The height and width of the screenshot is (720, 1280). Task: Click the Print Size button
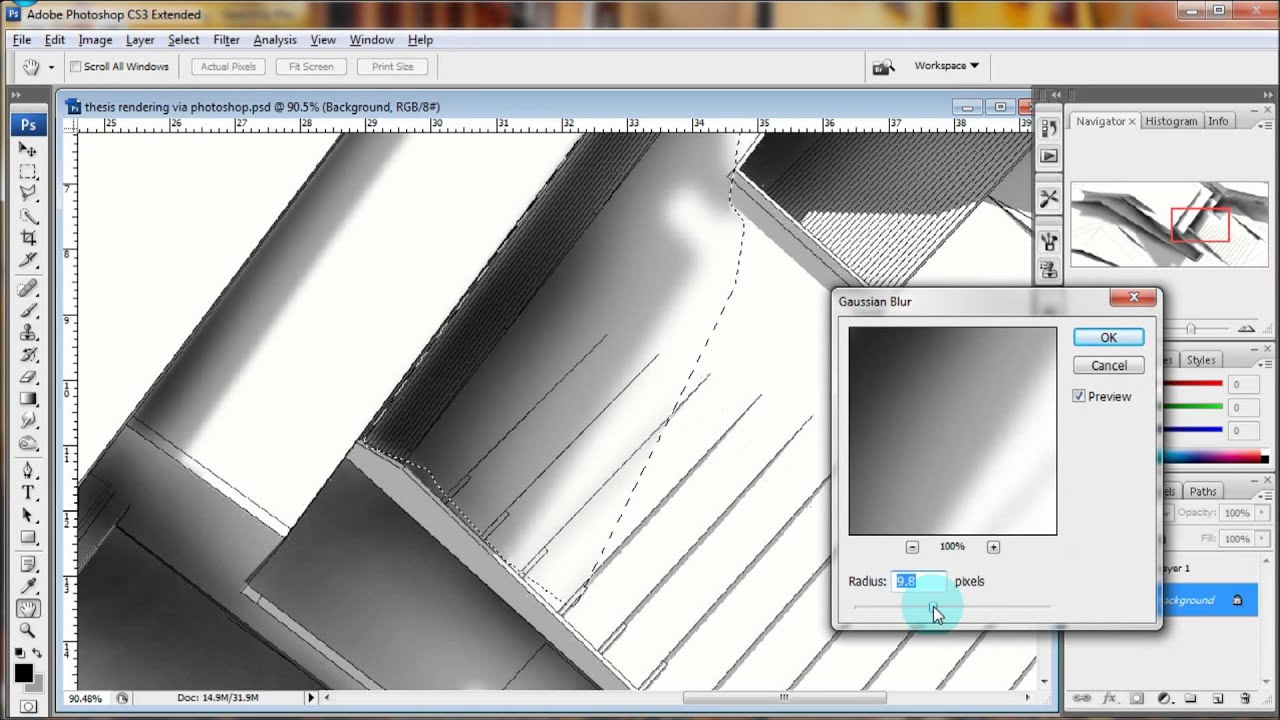pyautogui.click(x=392, y=67)
